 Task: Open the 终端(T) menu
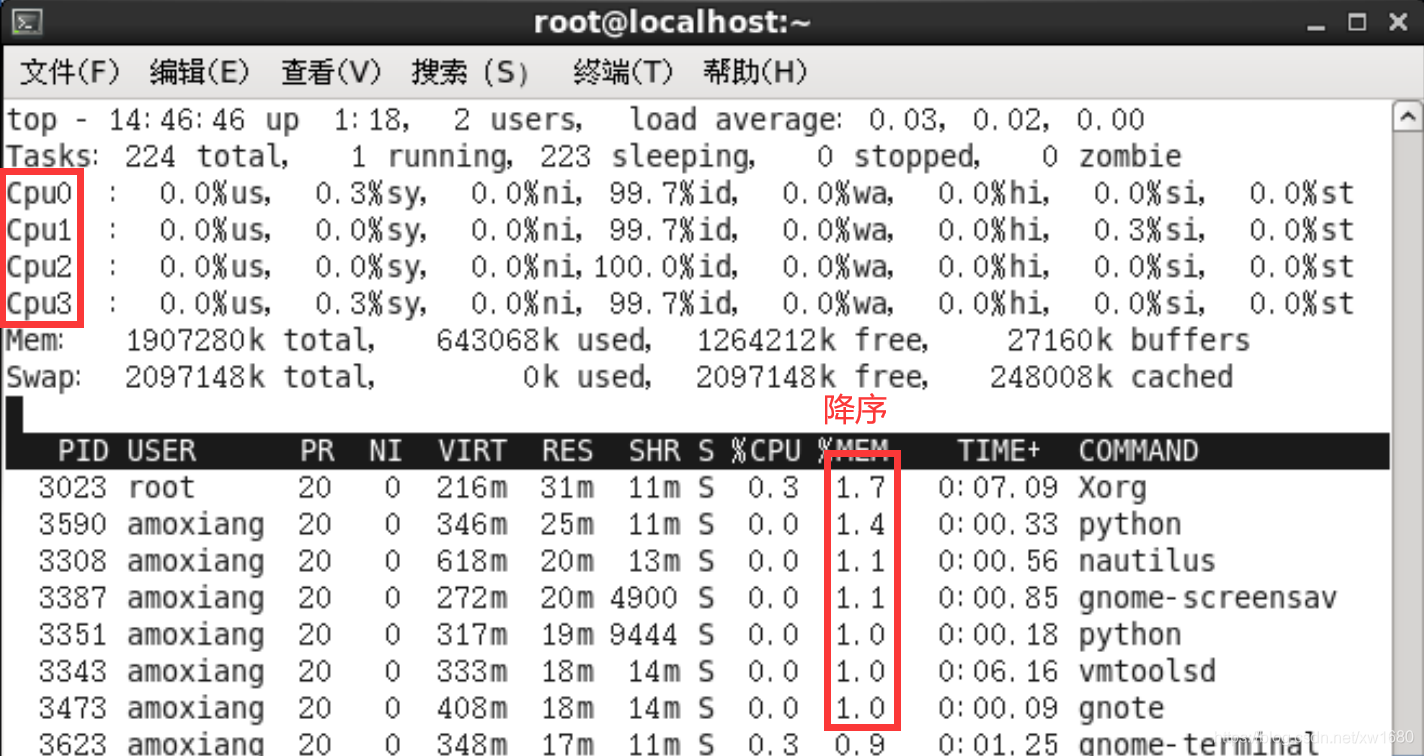pos(623,72)
